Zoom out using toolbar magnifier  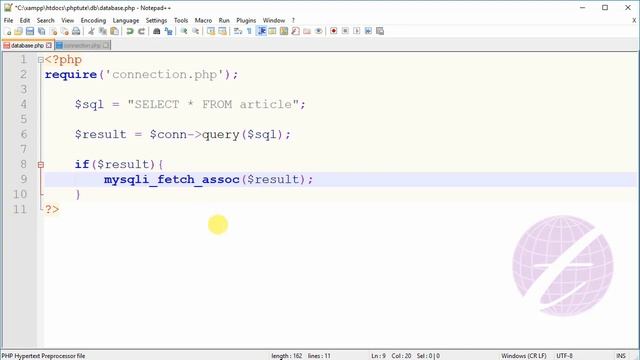195,31
